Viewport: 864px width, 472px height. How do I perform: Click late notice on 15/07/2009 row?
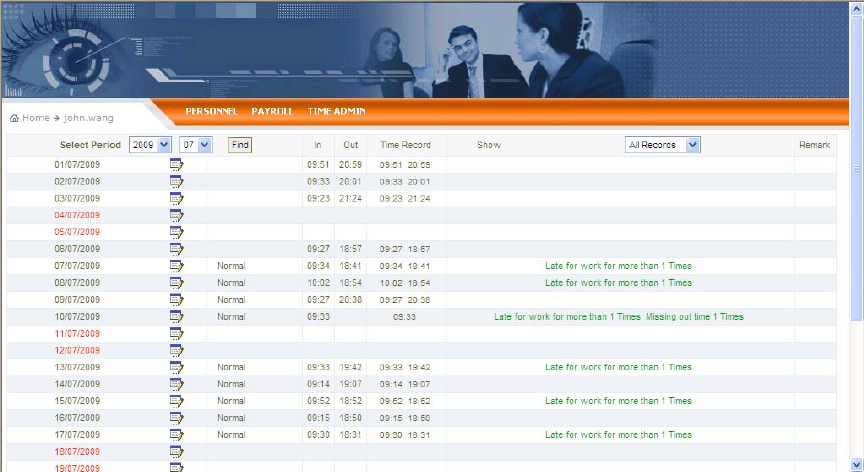click(x=618, y=401)
